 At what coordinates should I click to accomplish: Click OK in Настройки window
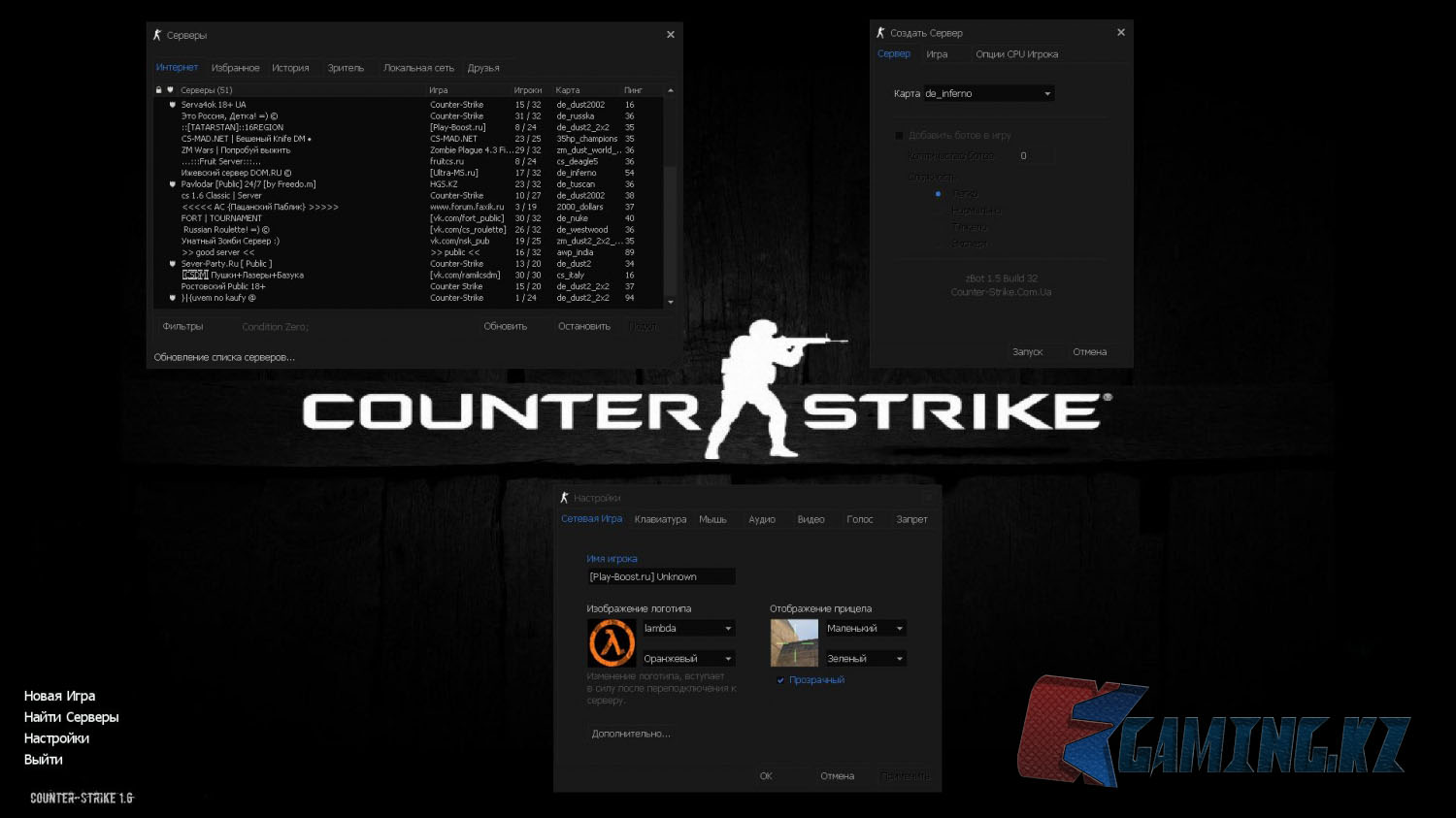click(766, 776)
